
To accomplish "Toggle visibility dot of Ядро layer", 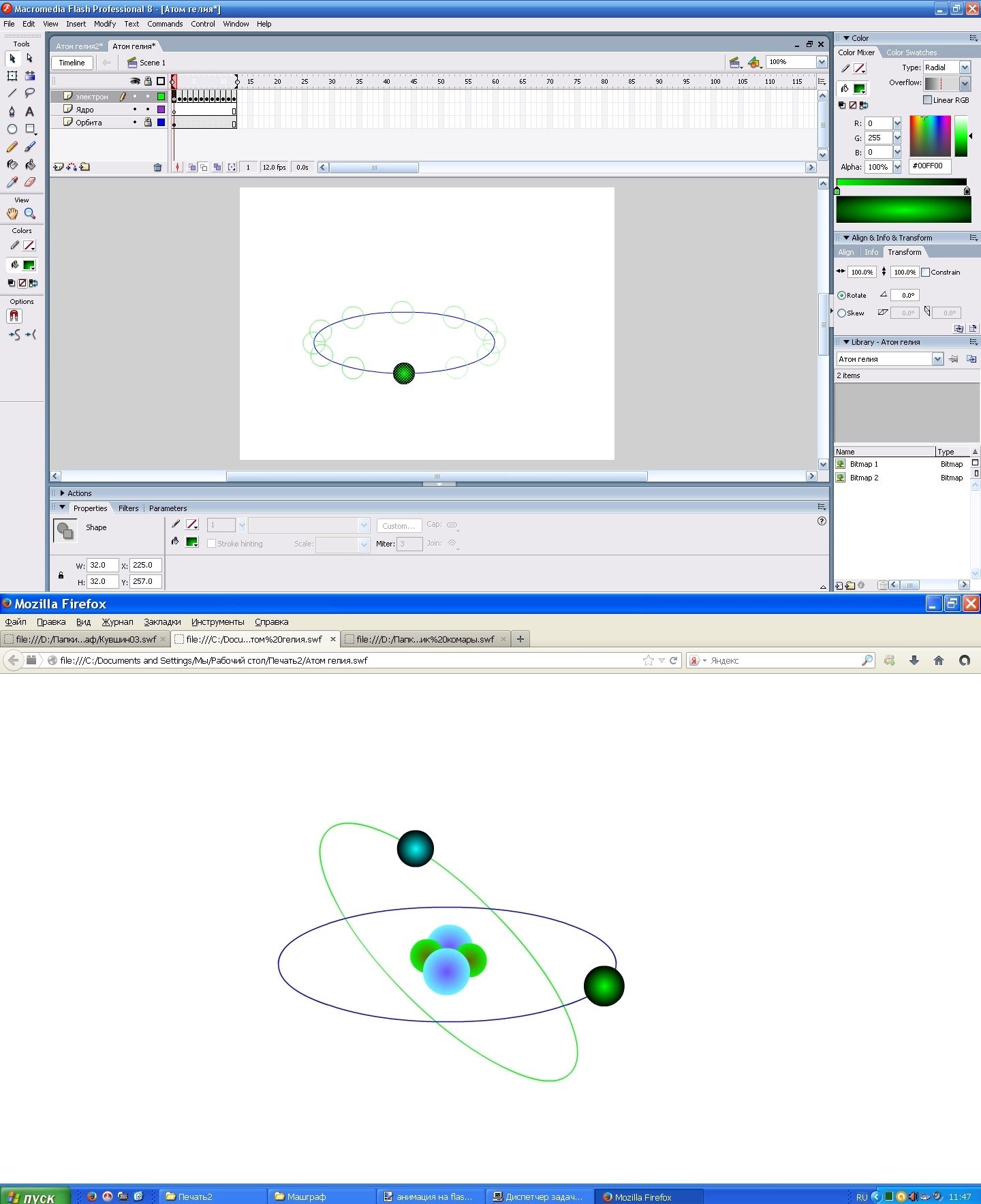I will [x=135, y=110].
